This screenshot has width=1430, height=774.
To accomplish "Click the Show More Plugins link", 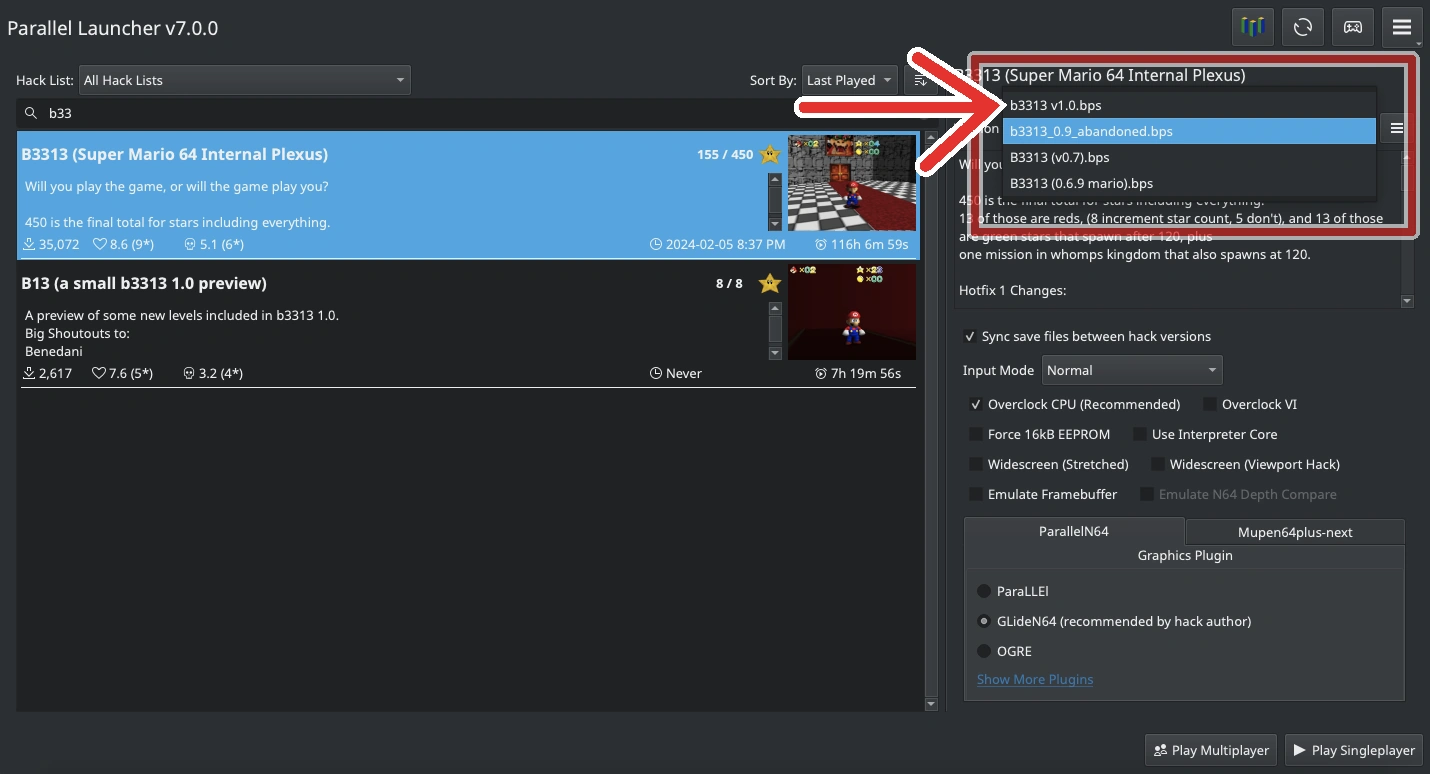I will (1035, 679).
